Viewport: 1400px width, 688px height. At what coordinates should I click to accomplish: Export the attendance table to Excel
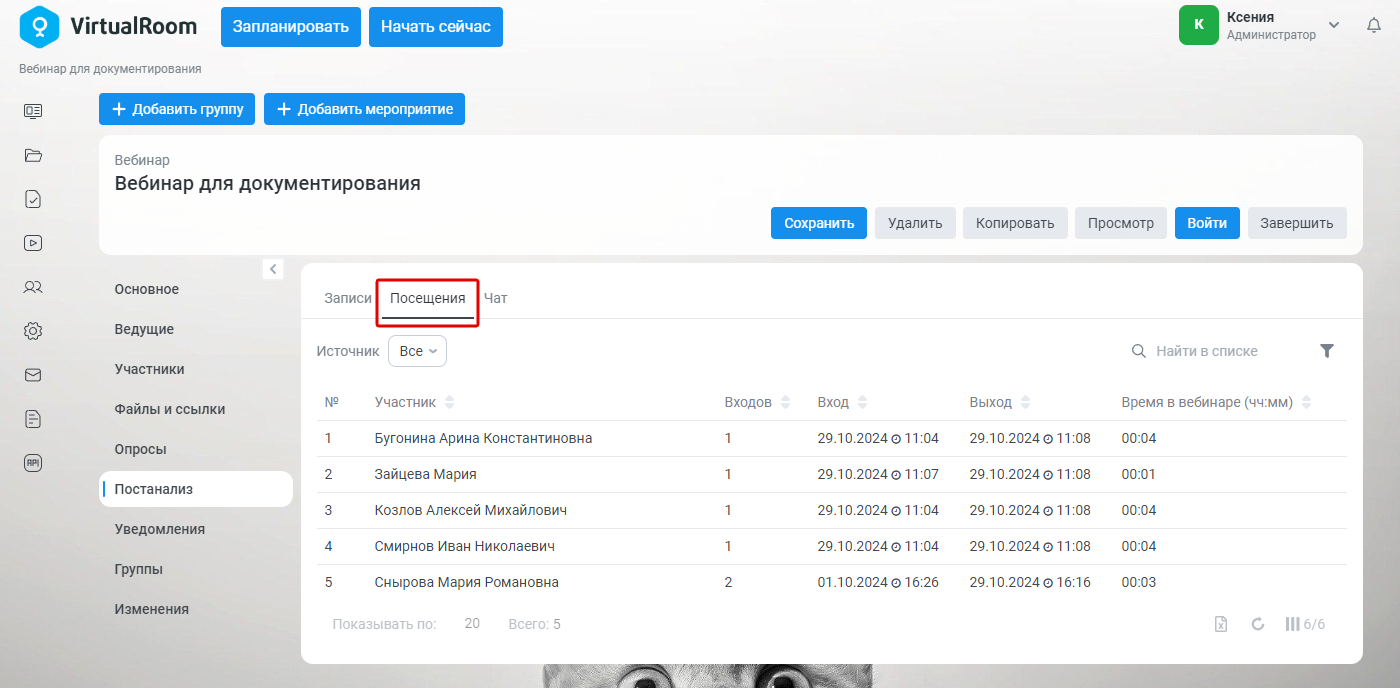click(1221, 624)
